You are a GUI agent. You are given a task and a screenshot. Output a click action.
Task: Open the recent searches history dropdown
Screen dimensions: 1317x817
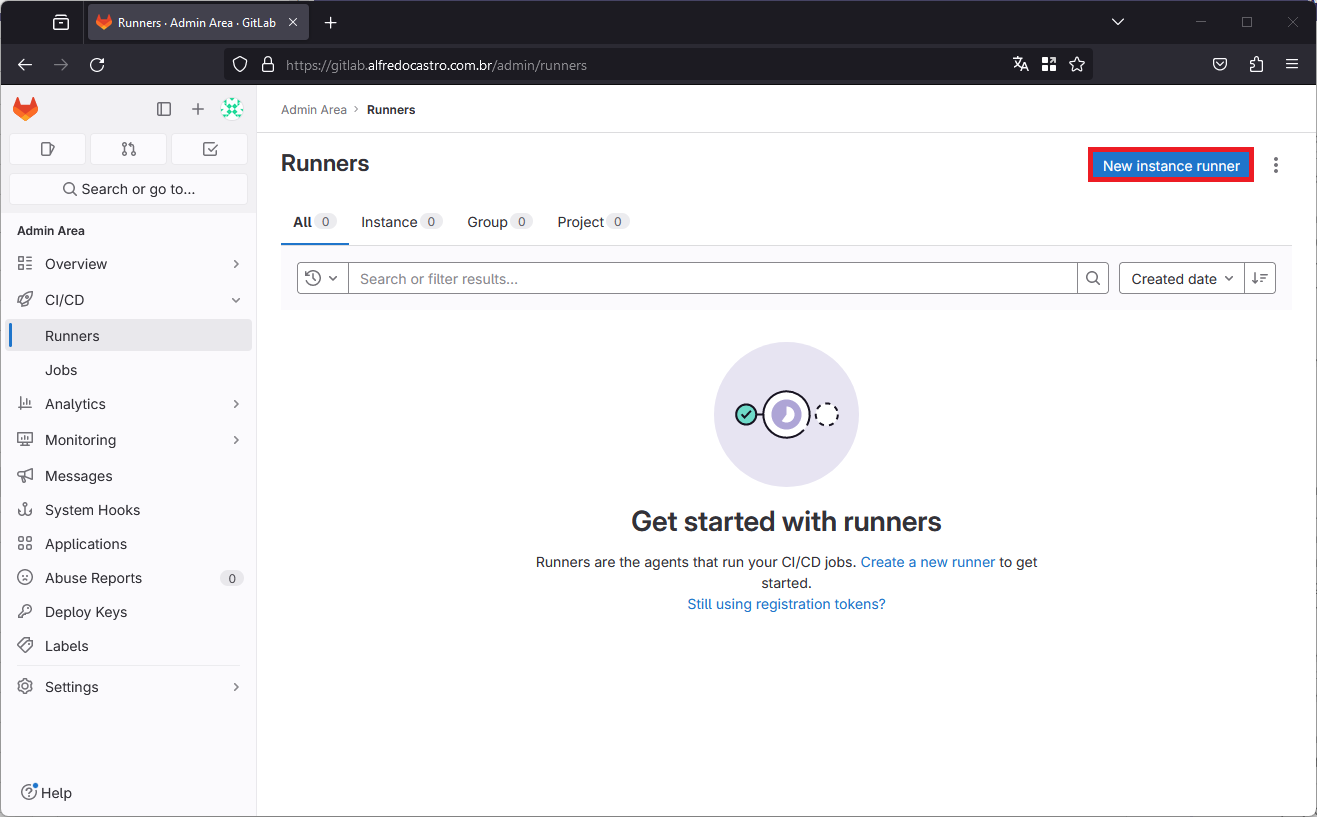click(322, 279)
